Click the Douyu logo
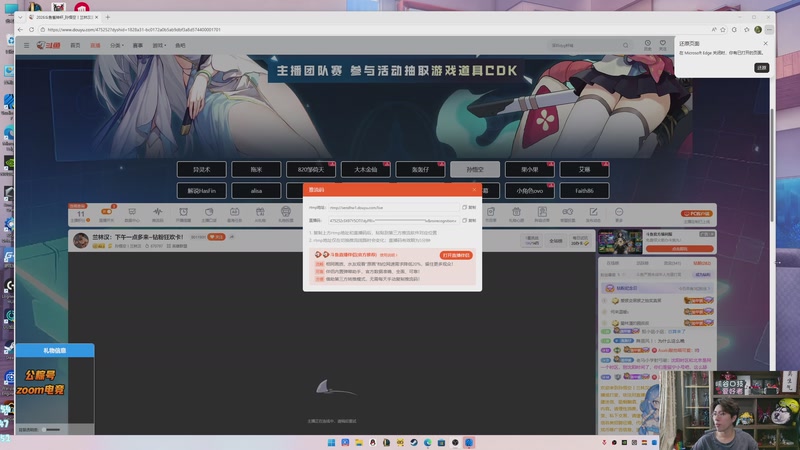This screenshot has height=450, width=800. [48, 45]
